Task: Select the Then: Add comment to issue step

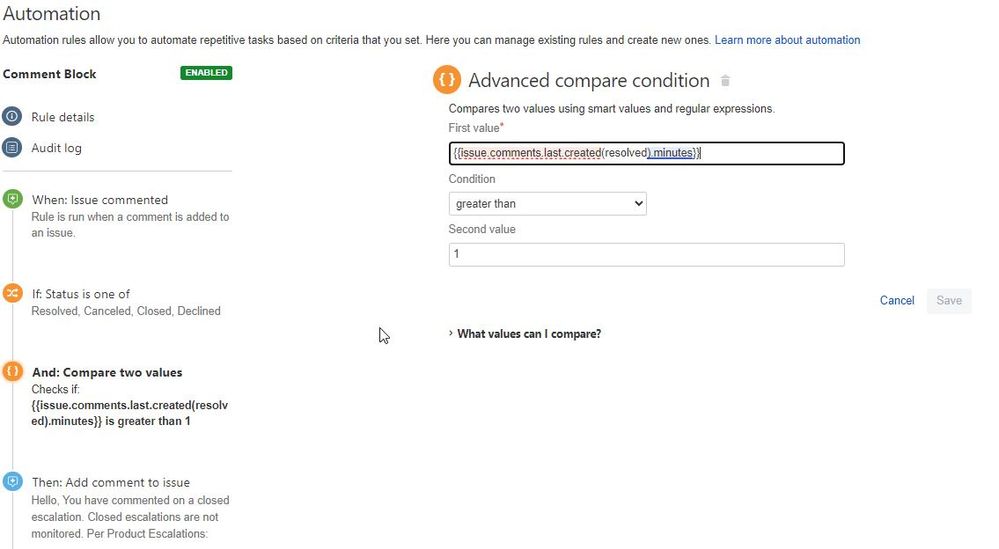Action: coord(111,483)
